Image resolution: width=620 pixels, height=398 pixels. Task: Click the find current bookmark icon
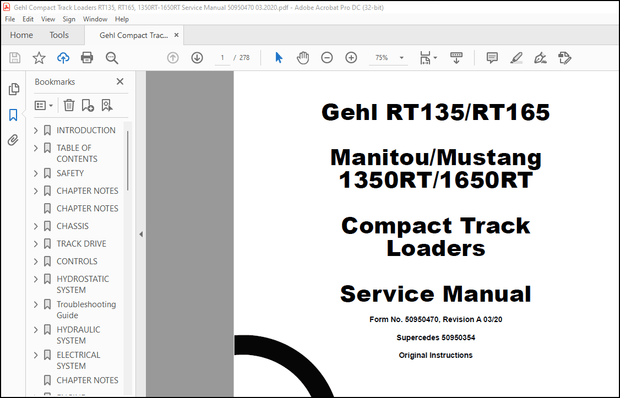pyautogui.click(x=107, y=105)
